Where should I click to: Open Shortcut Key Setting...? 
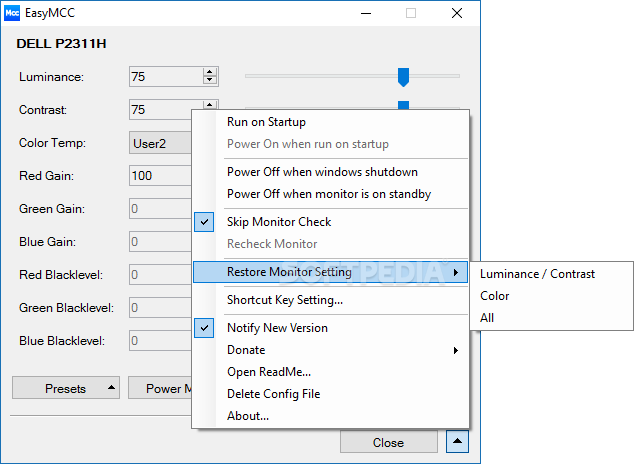click(x=330, y=300)
